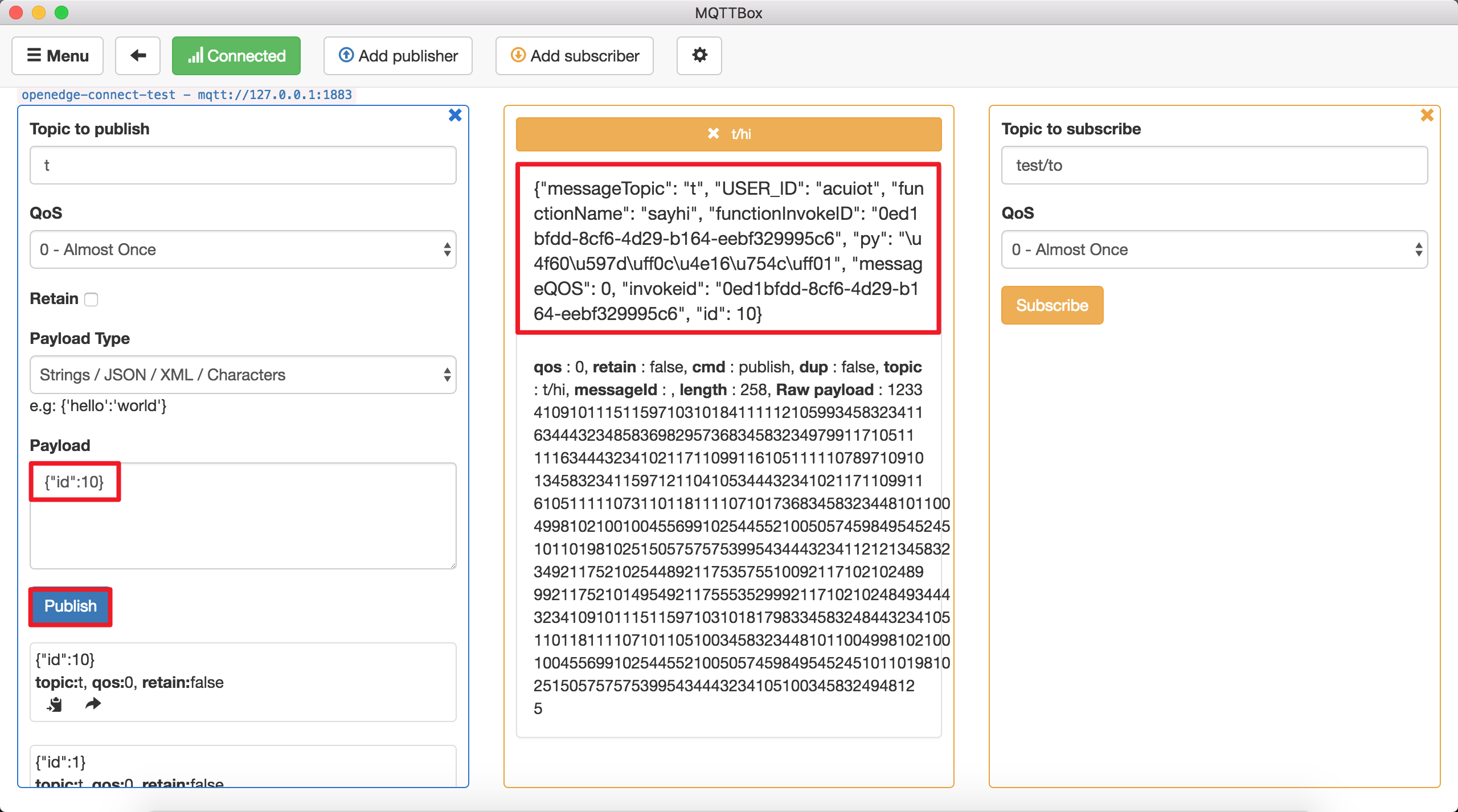Close the subscriber panel with orange X
This screenshot has width=1458, height=812.
coord(1427,115)
